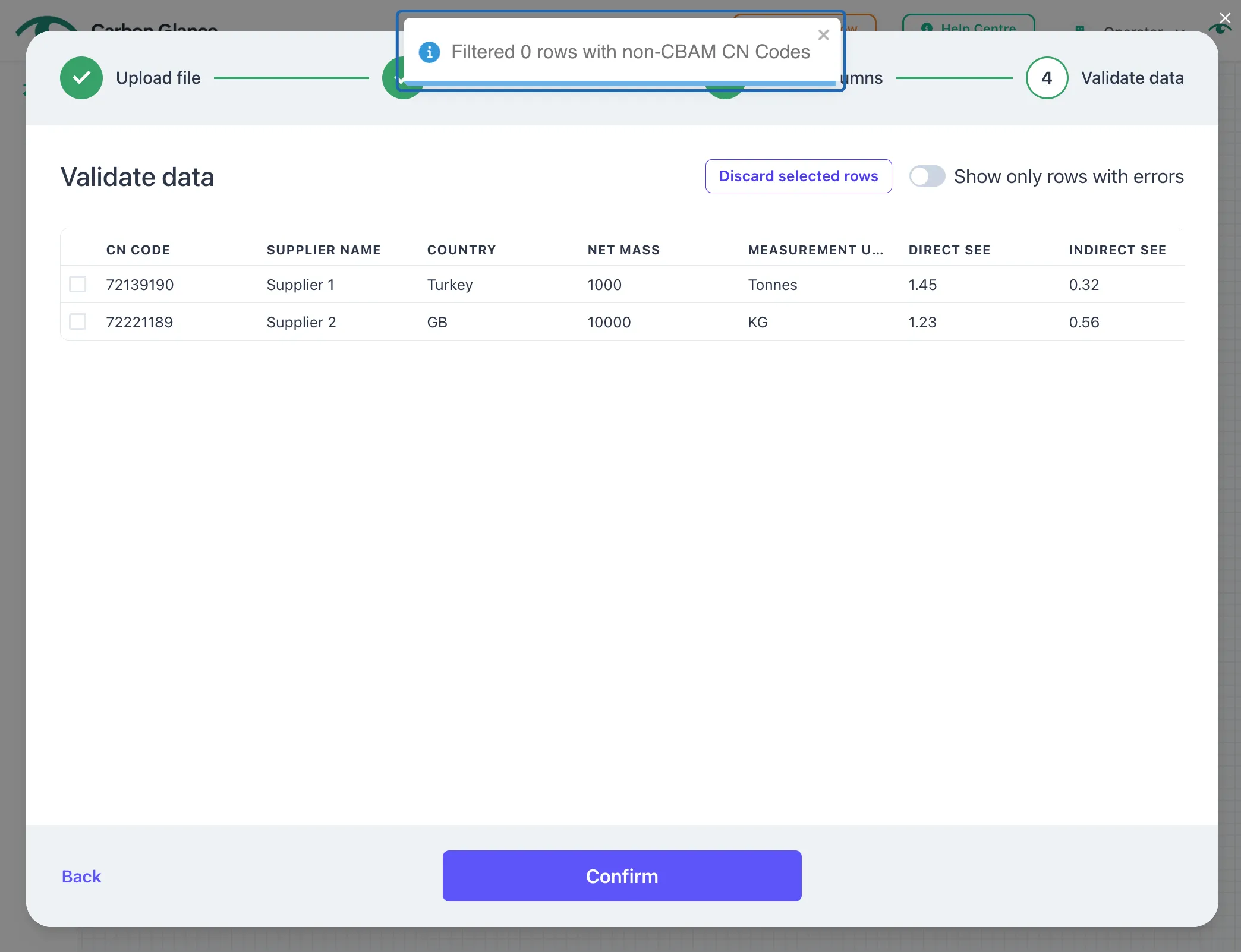Click the INDIRECT SEE column header
The height and width of the screenshot is (952, 1241).
(x=1117, y=250)
